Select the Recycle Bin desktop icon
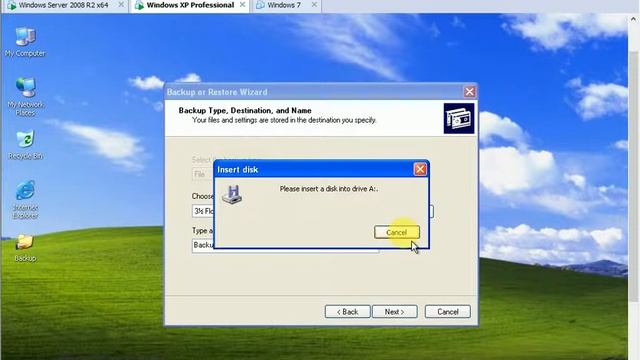 (x=25, y=144)
